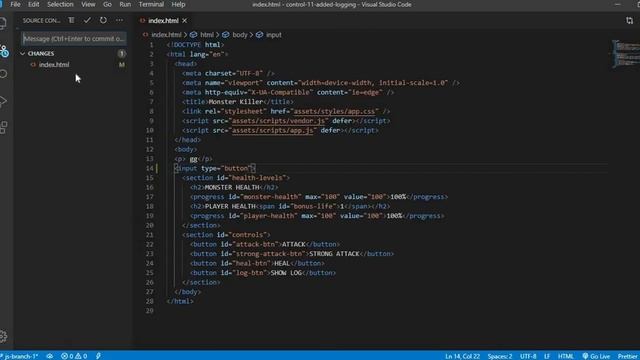Click index.html in breadcrumb

coord(166,35)
